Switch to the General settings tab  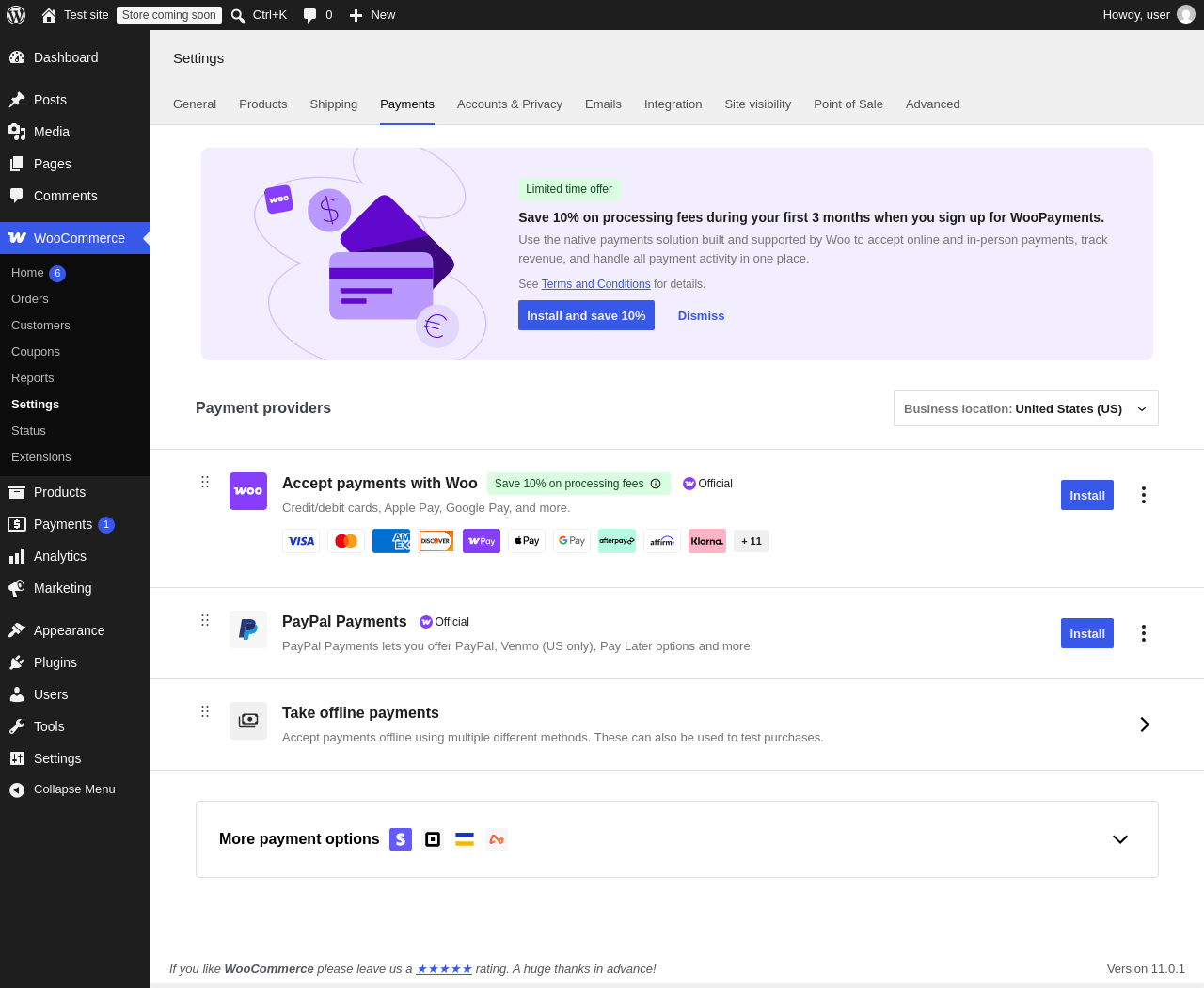(195, 104)
